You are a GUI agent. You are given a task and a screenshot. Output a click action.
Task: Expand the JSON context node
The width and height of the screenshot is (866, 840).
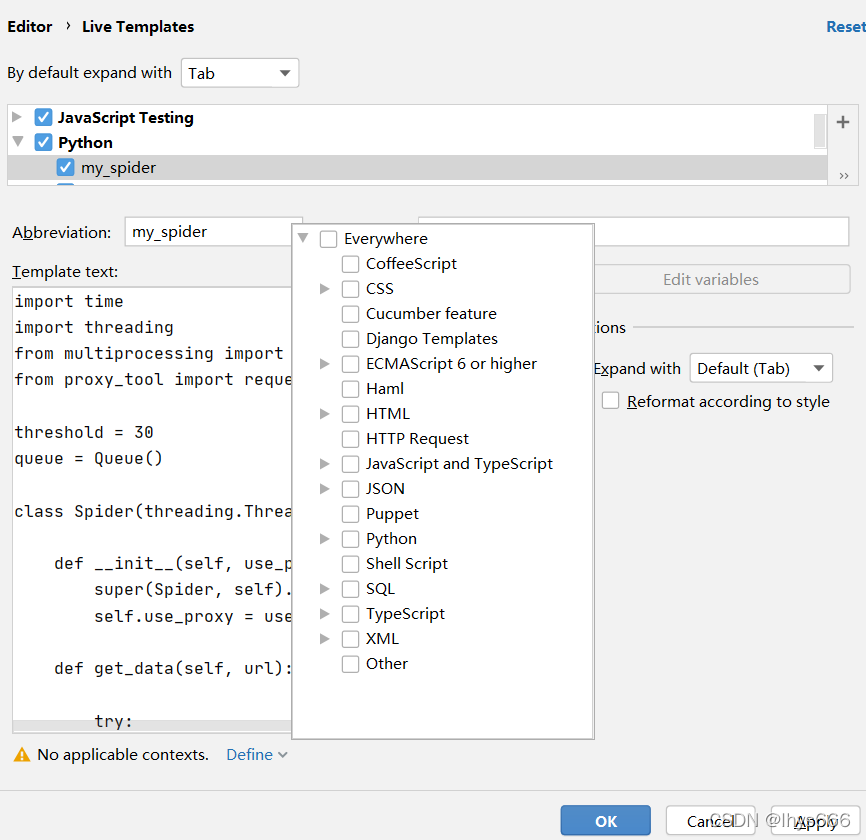click(x=325, y=489)
